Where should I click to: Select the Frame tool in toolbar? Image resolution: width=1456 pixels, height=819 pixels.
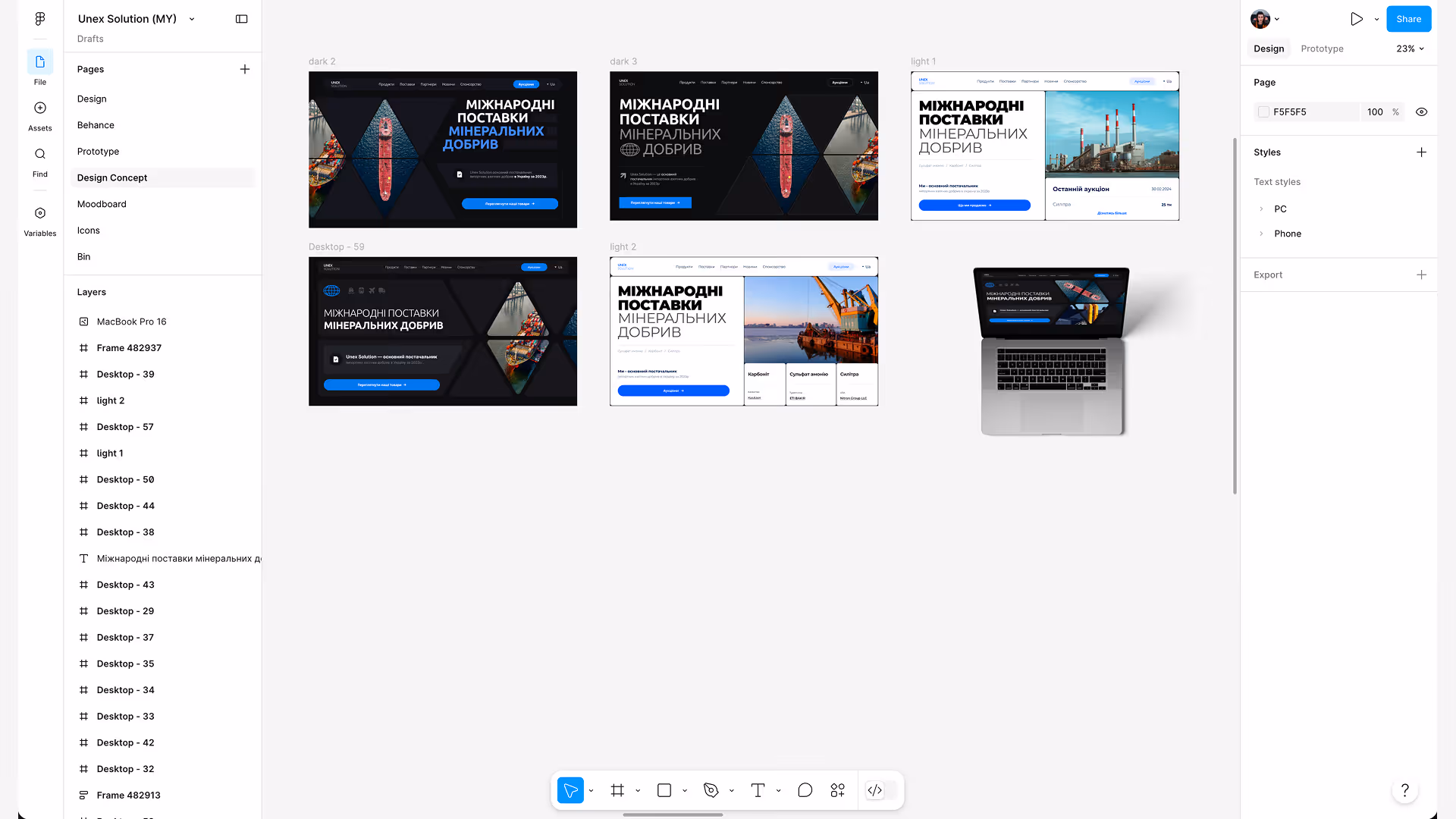click(x=617, y=790)
